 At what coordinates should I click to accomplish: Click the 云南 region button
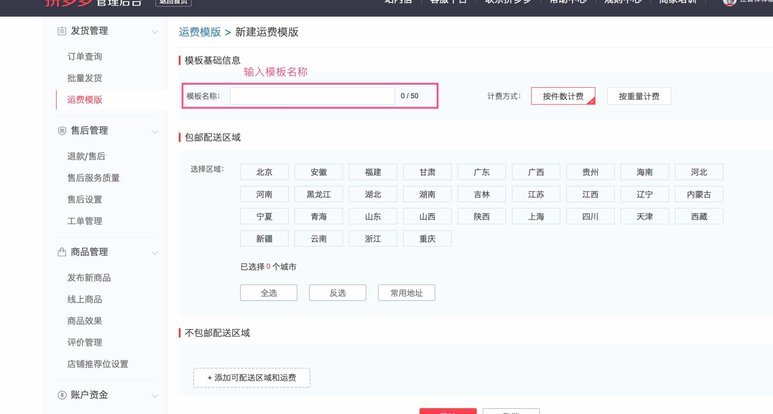point(318,239)
